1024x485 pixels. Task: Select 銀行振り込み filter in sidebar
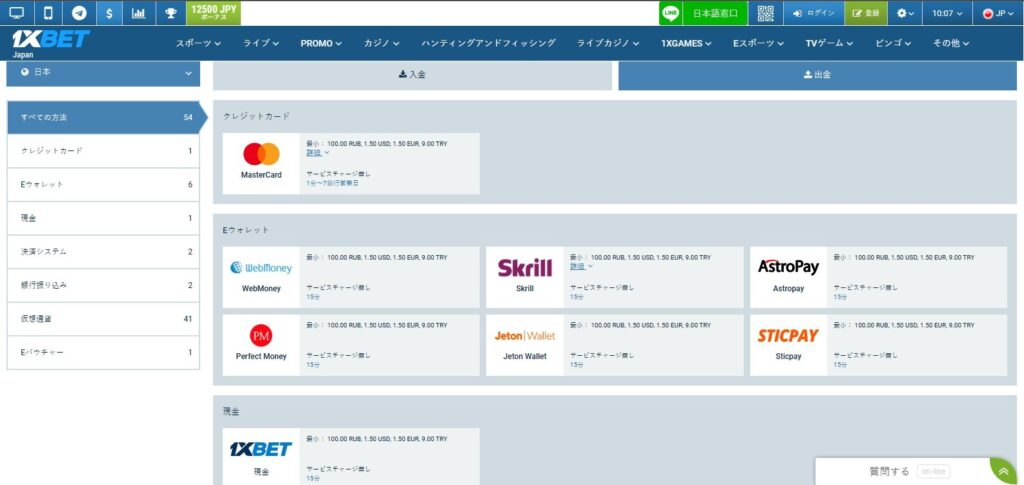103,285
